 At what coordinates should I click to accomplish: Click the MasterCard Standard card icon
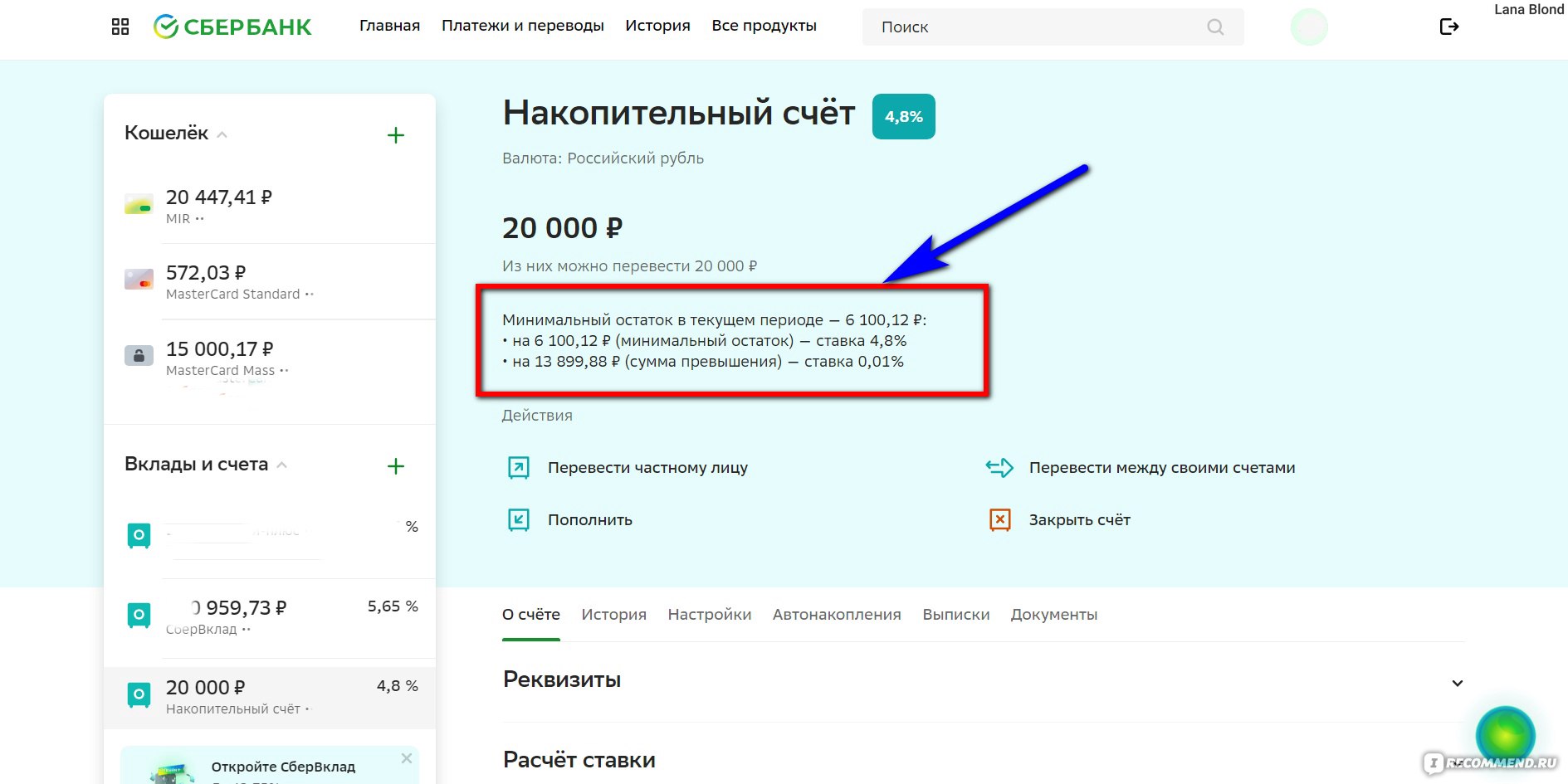tap(139, 280)
